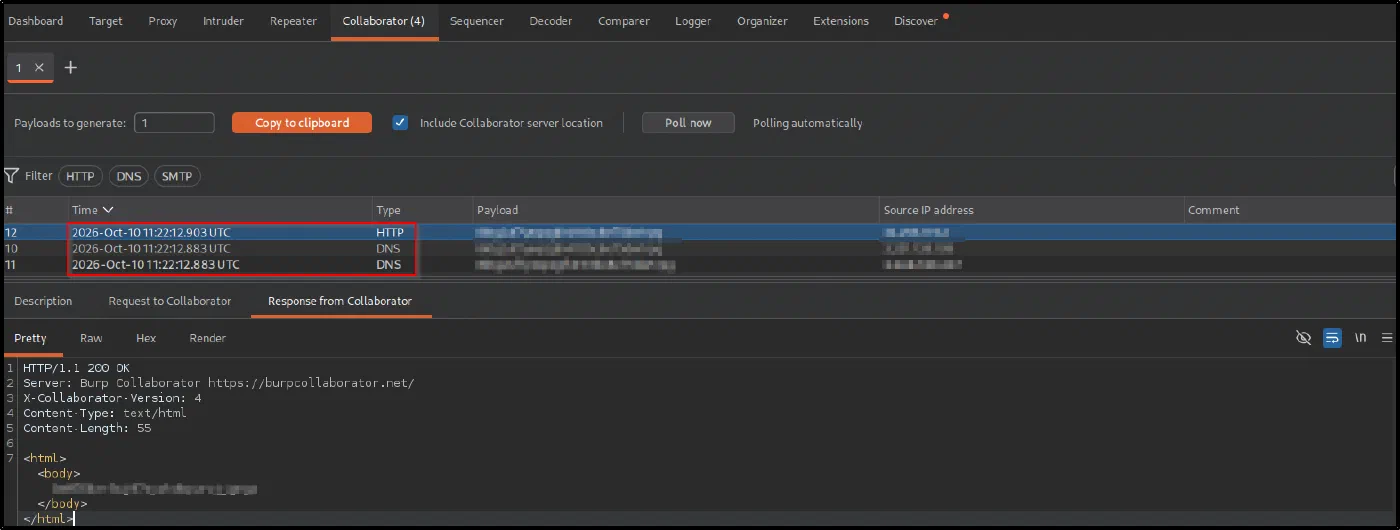The width and height of the screenshot is (1400, 530).
Task: Sort by the Payload column header
Action: coord(676,210)
